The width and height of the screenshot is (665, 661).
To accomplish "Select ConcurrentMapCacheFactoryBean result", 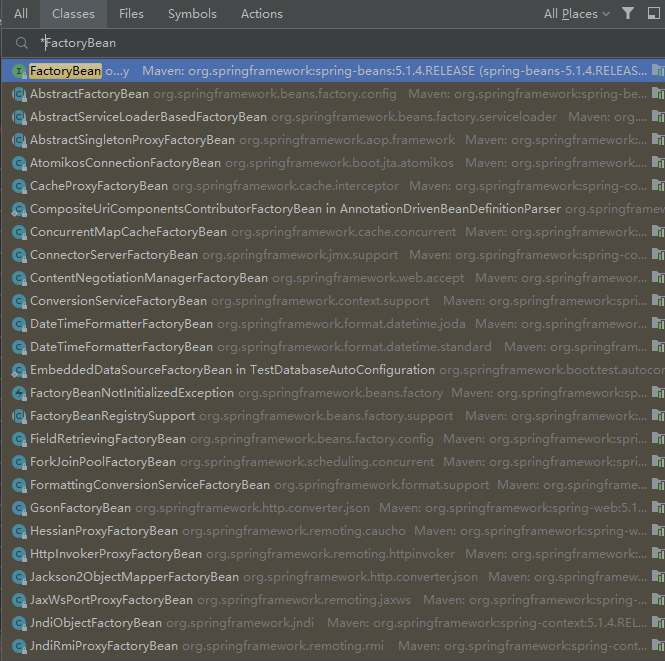I will pos(333,231).
